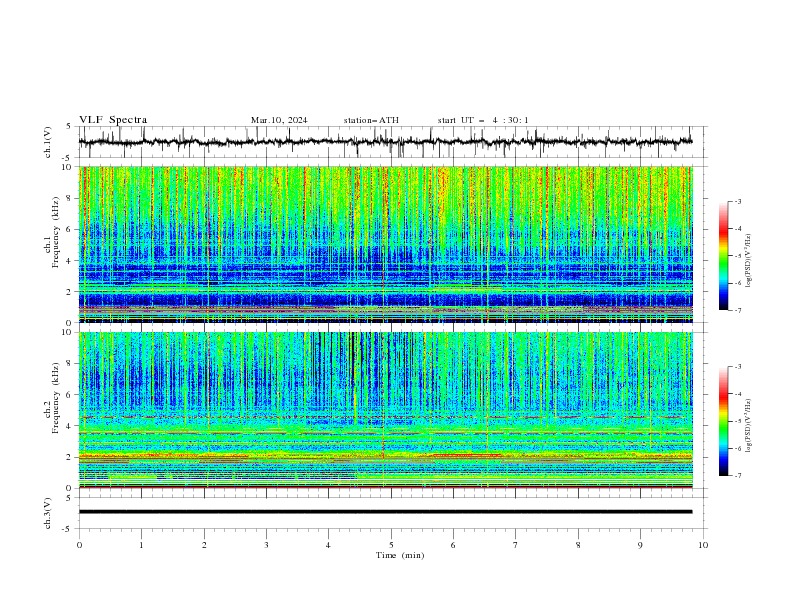This screenshot has width=792, height=612.
Task: Click the "10" tick on the time axis
Action: (703, 545)
